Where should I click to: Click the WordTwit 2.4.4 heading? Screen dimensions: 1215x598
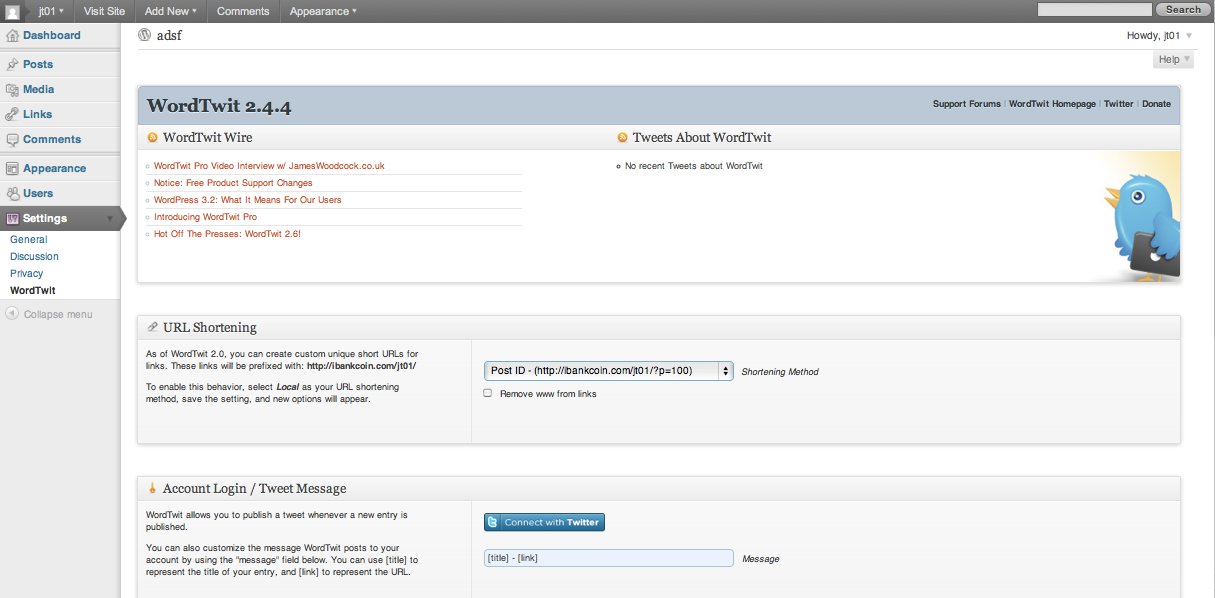pos(219,106)
